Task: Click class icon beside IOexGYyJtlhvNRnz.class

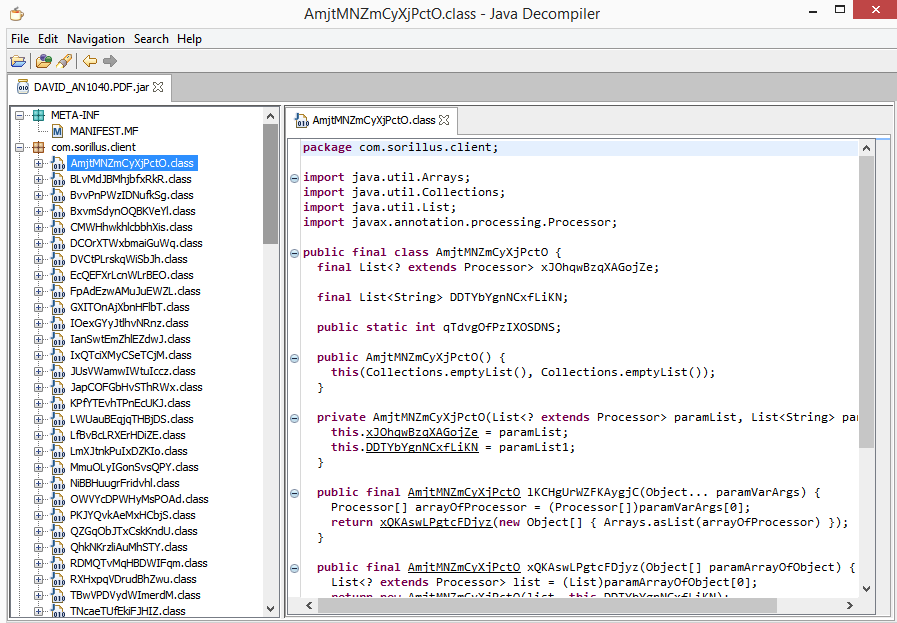Action: point(58,323)
